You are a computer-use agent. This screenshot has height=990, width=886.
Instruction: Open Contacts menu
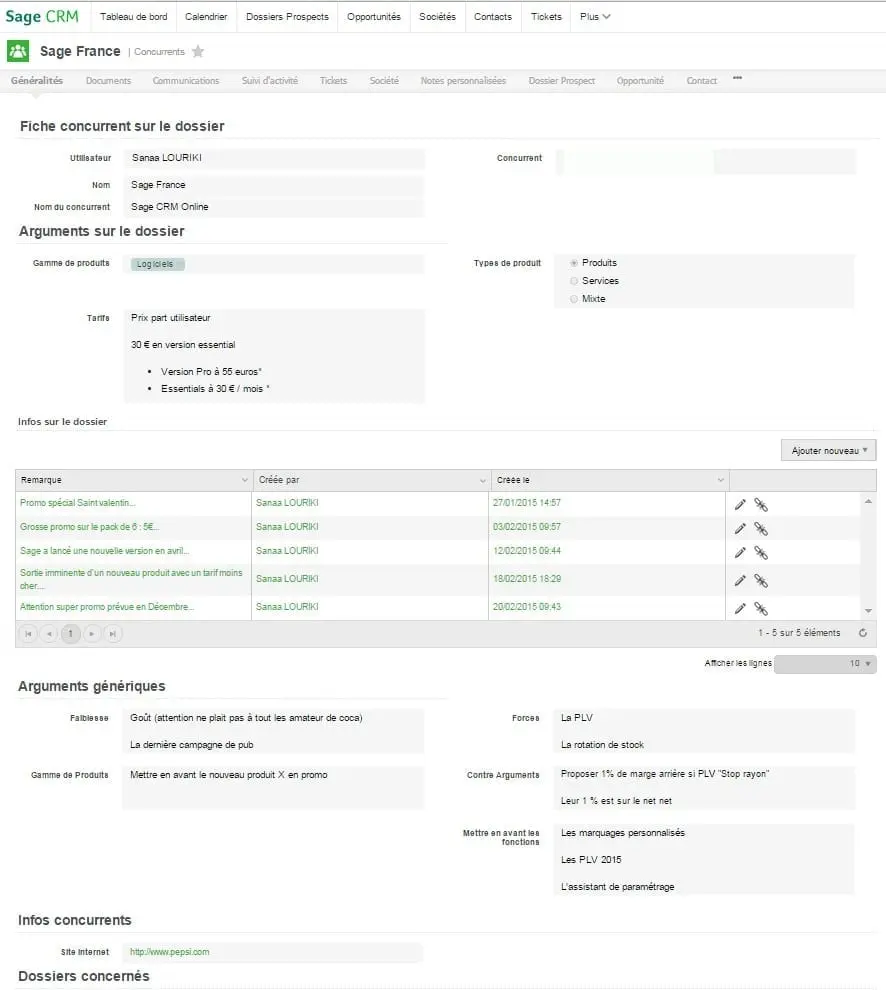click(x=493, y=16)
